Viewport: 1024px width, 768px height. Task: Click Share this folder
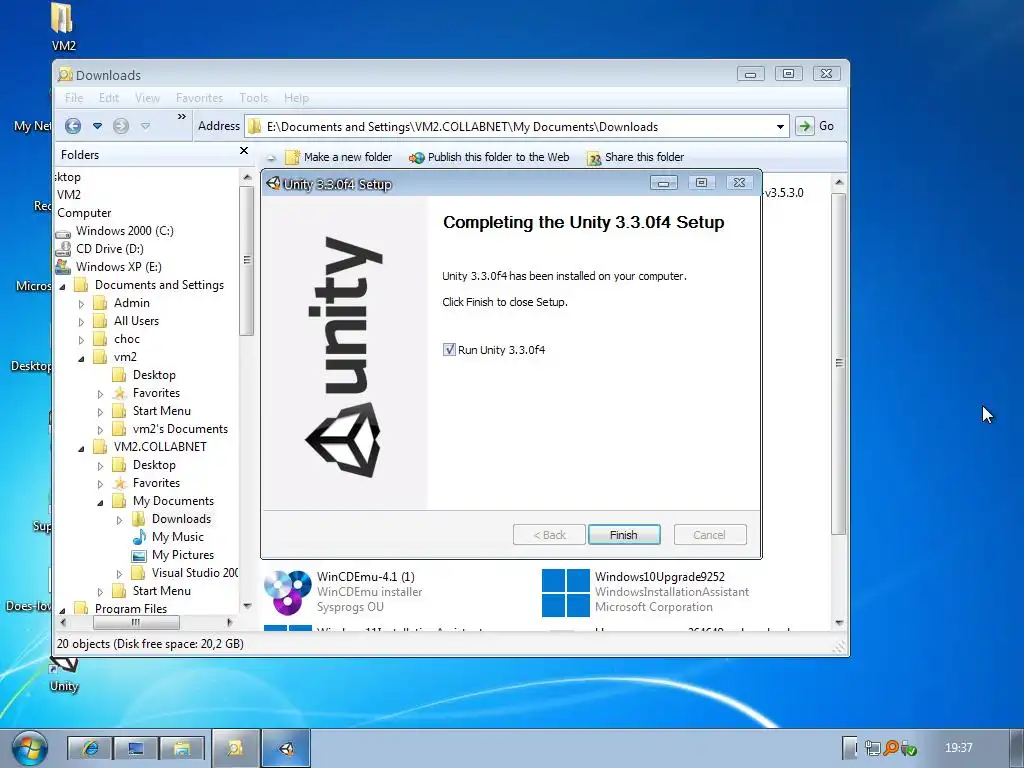point(635,157)
